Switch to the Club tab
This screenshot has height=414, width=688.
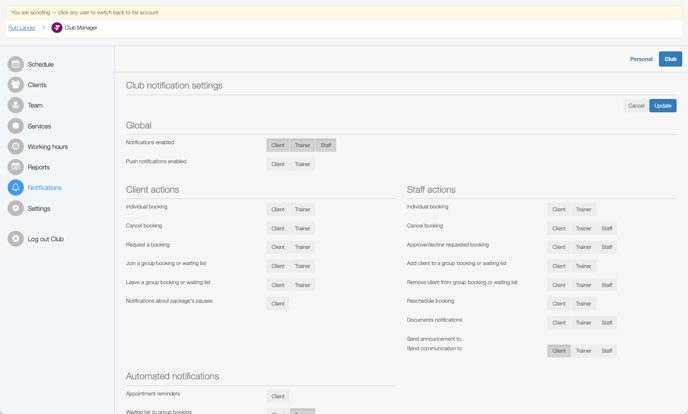pyautogui.click(x=670, y=59)
